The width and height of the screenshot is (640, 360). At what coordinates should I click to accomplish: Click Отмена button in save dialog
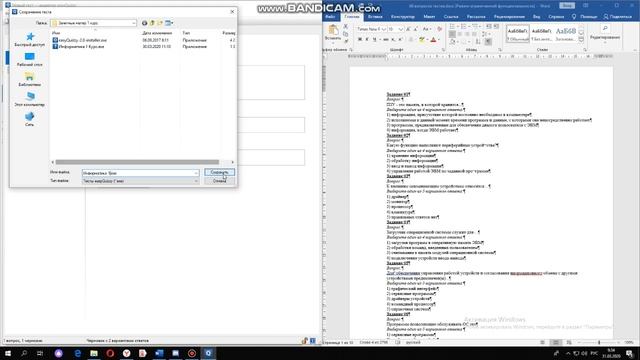tap(220, 181)
